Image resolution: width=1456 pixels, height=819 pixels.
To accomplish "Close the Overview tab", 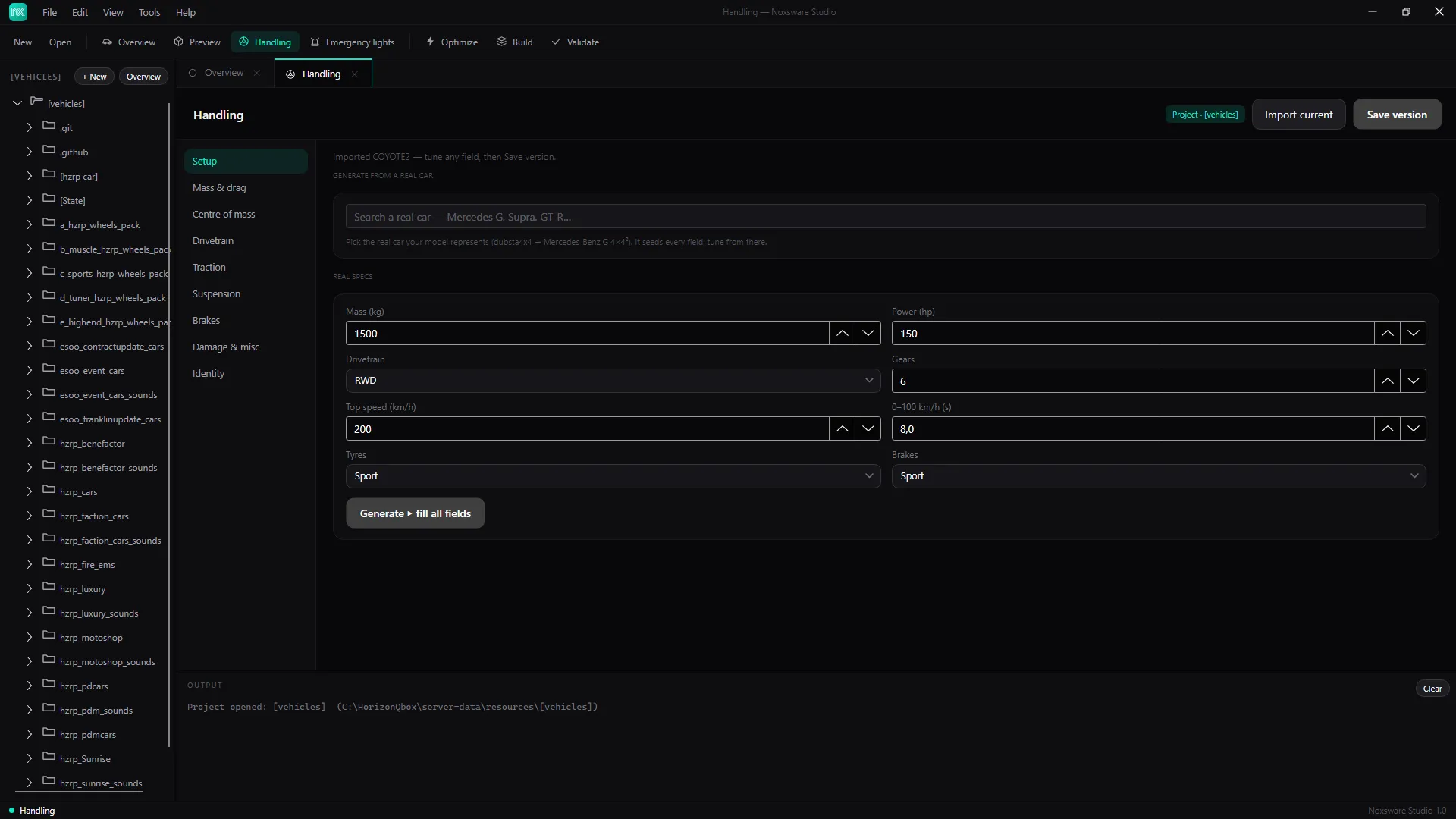I will pyautogui.click(x=257, y=74).
